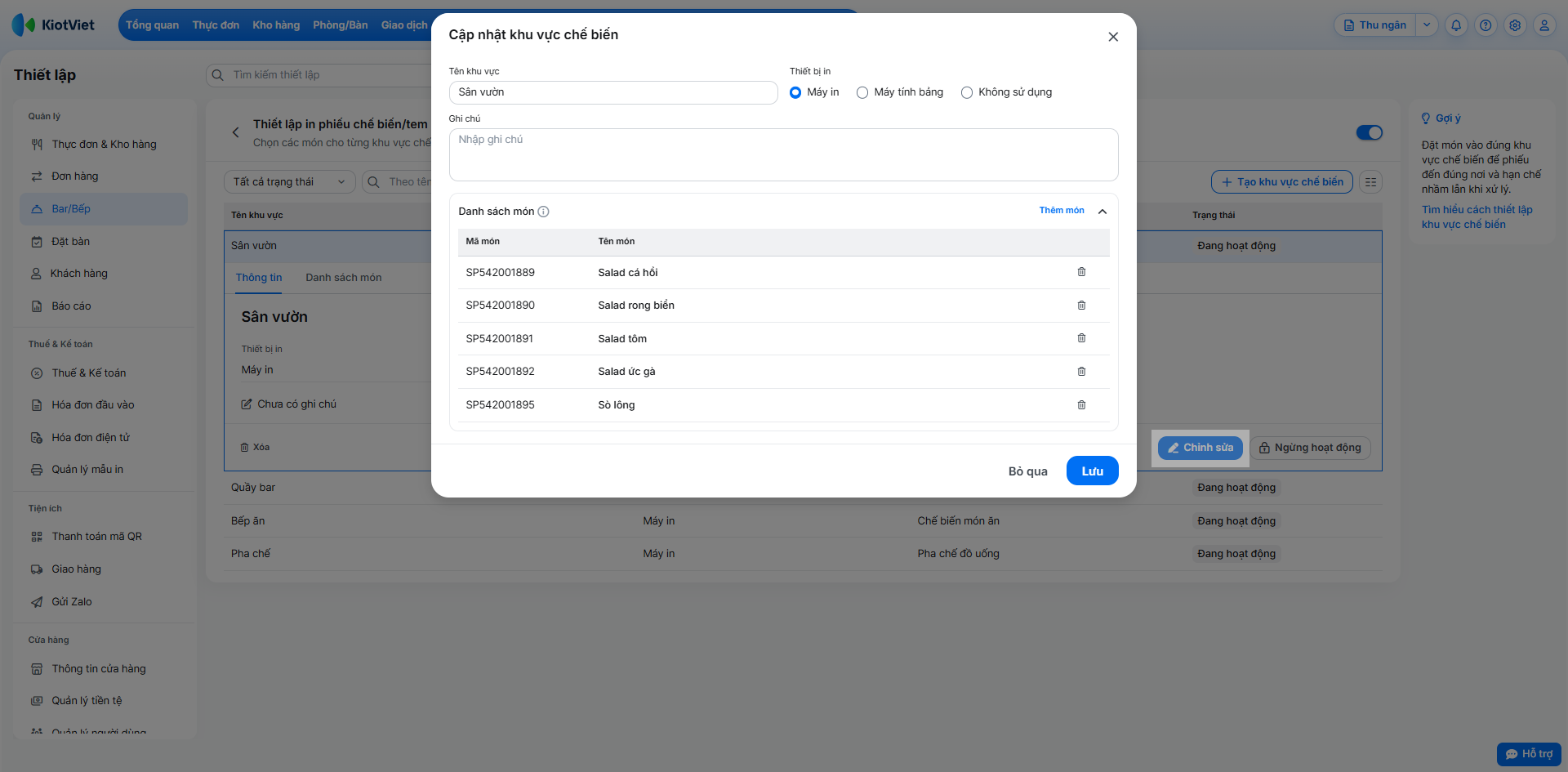Image resolution: width=1568 pixels, height=772 pixels.
Task: Click the search icon in Tìm kiếm thiết lập
Action: click(x=218, y=75)
